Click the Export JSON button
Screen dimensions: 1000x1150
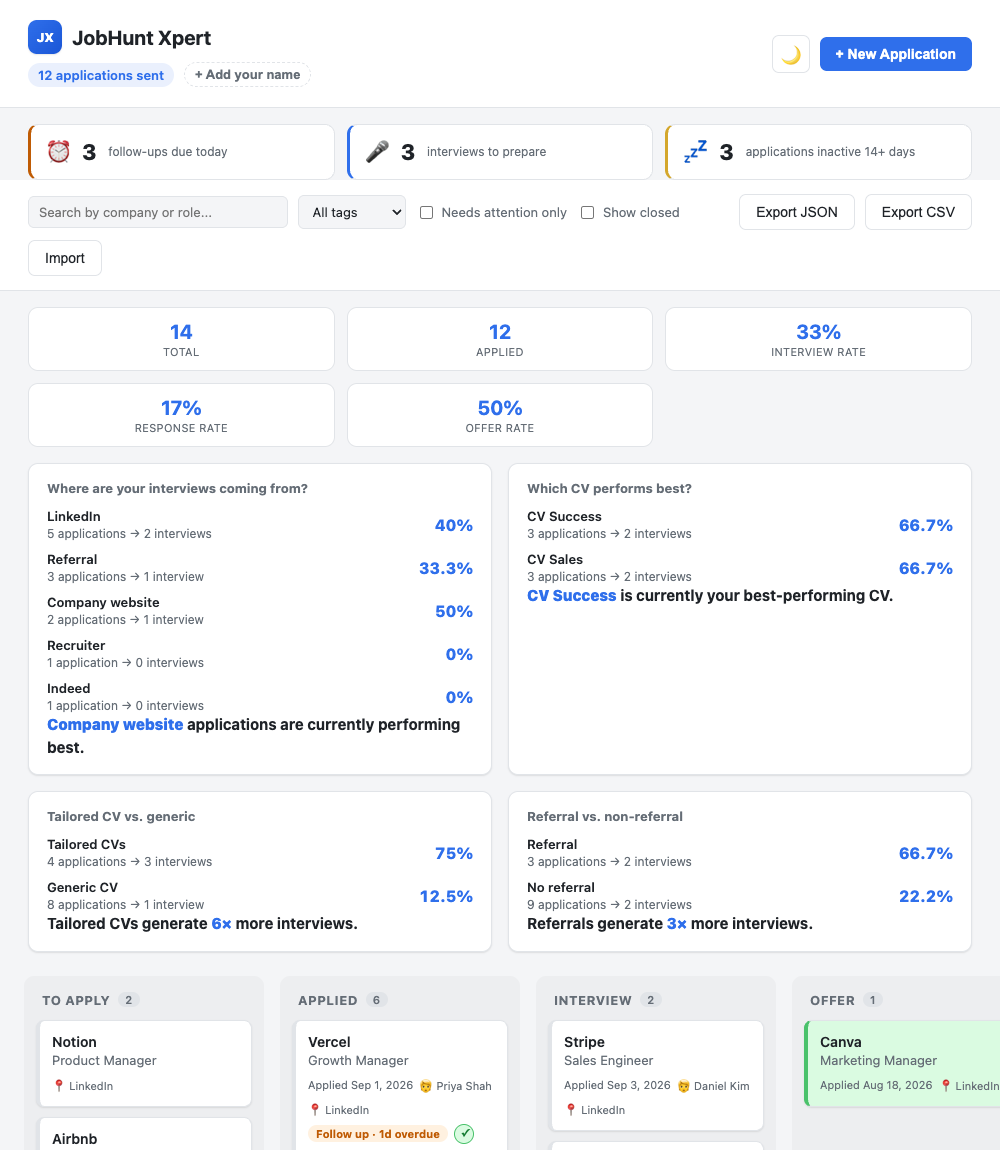pos(796,212)
